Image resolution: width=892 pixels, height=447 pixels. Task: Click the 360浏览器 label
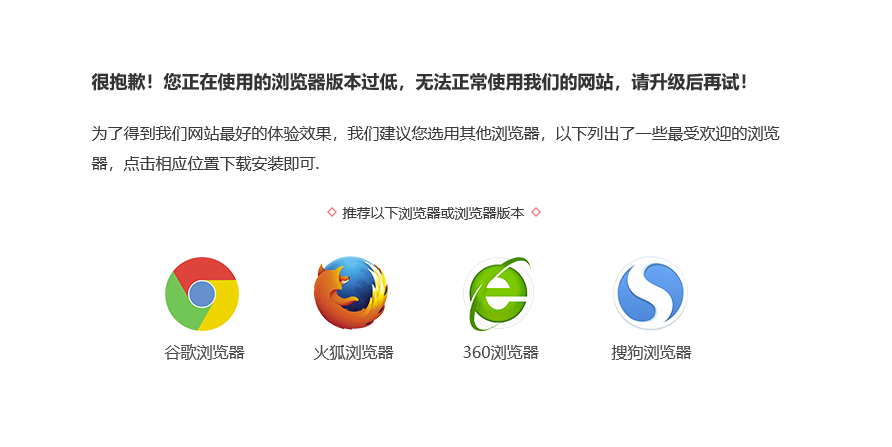tap(501, 353)
